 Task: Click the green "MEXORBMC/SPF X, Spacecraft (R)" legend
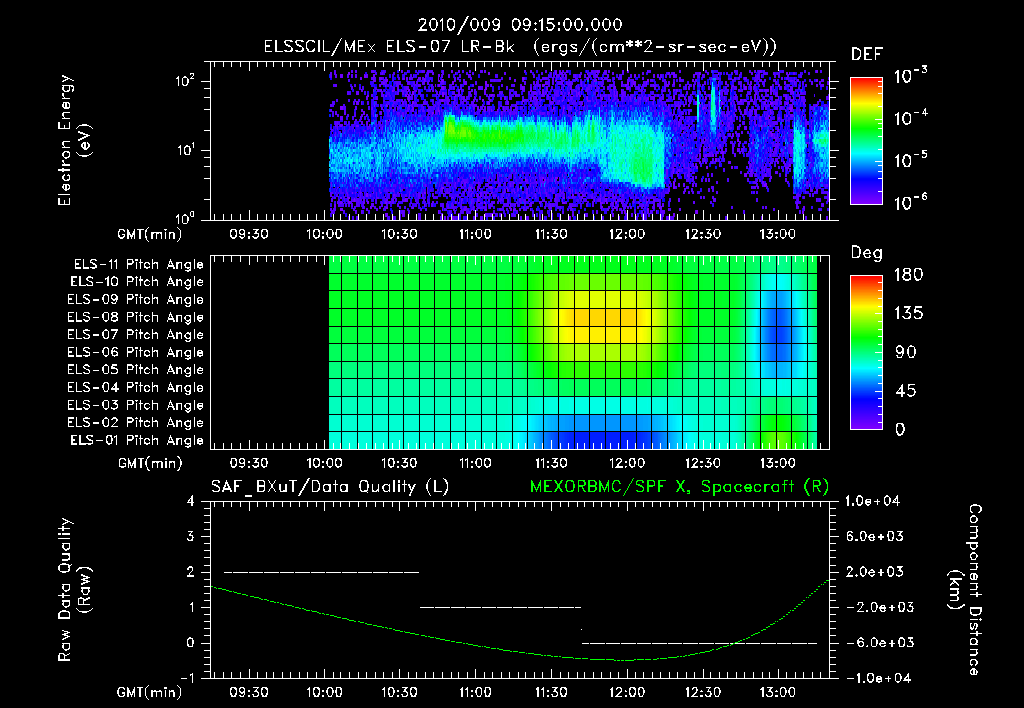[679, 487]
